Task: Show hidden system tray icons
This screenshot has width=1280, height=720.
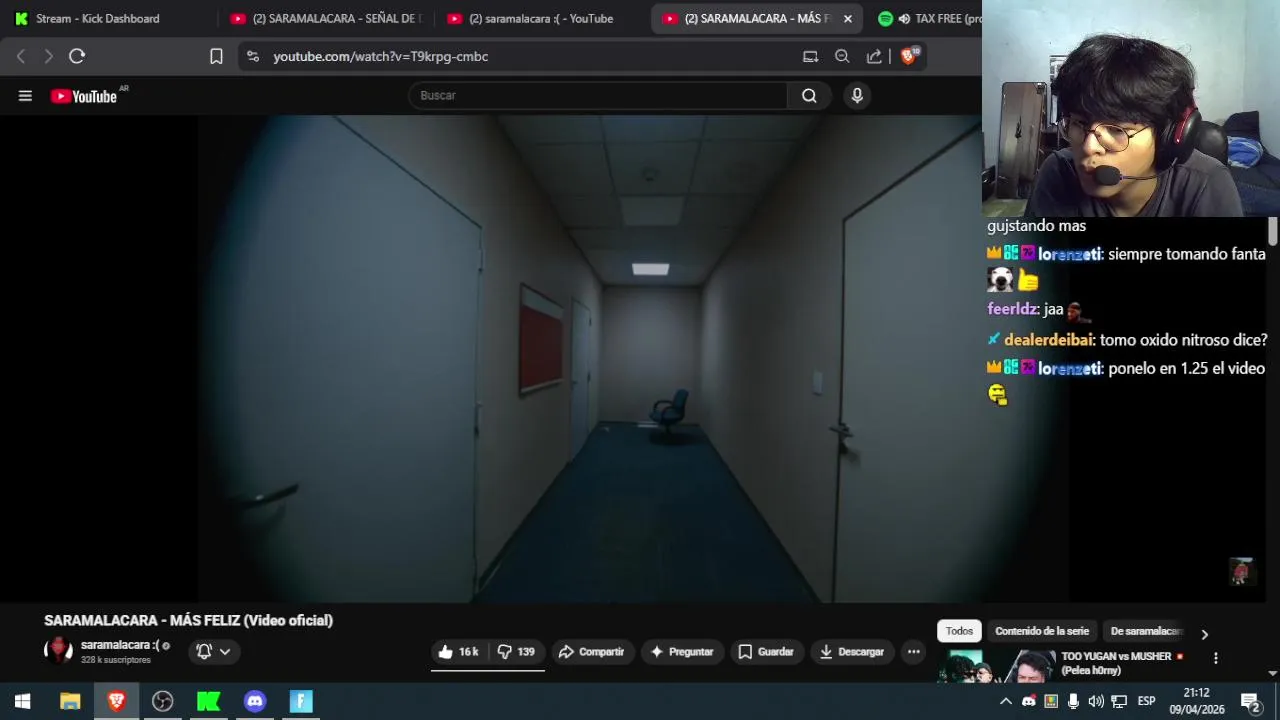Action: pos(1006,701)
